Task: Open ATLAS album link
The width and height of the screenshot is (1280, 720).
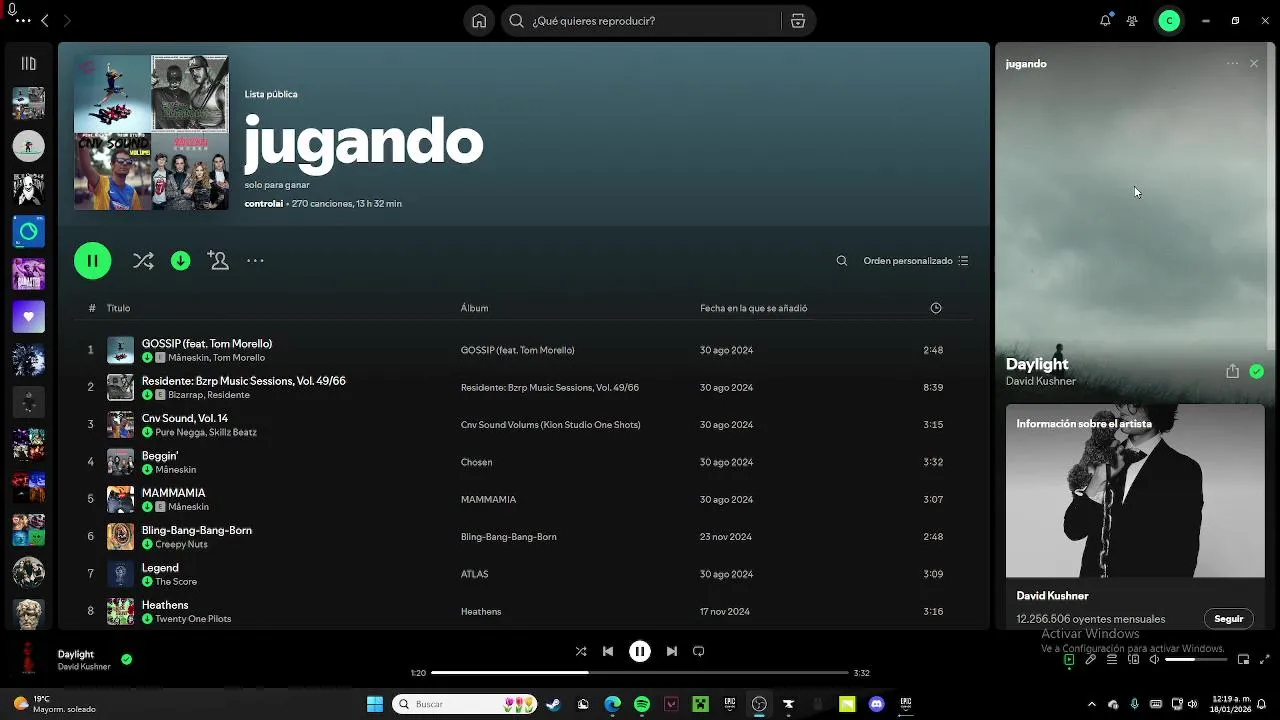Action: [x=474, y=574]
